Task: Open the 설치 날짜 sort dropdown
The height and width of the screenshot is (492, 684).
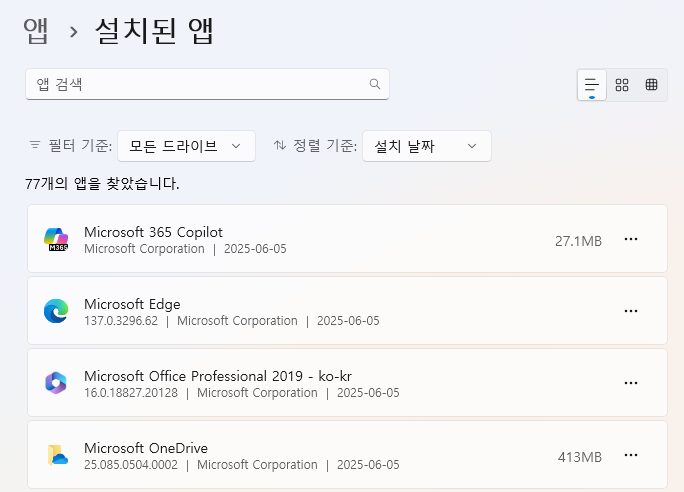Action: pos(427,146)
